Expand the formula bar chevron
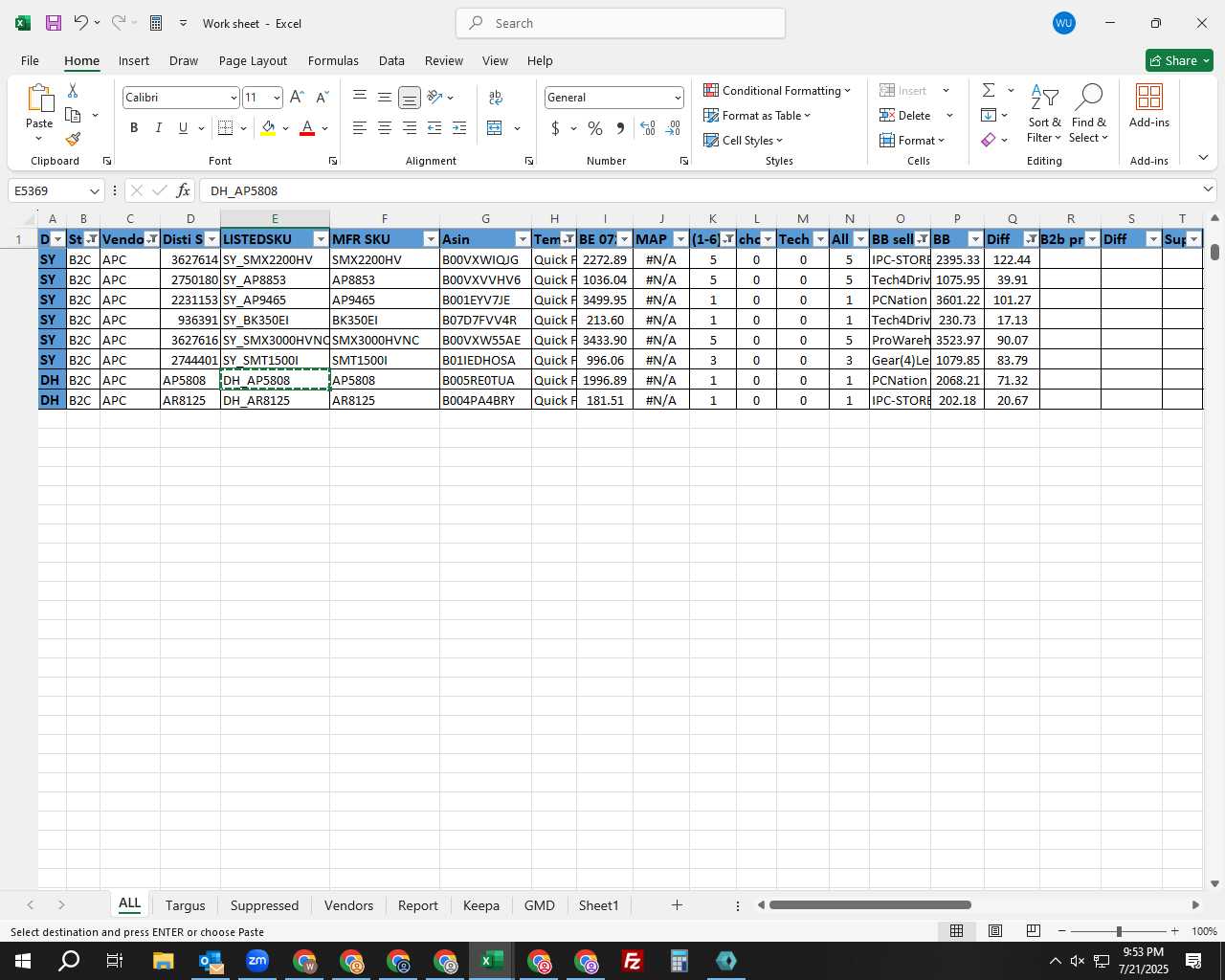Viewport: 1225px width, 980px height. coord(1208,189)
